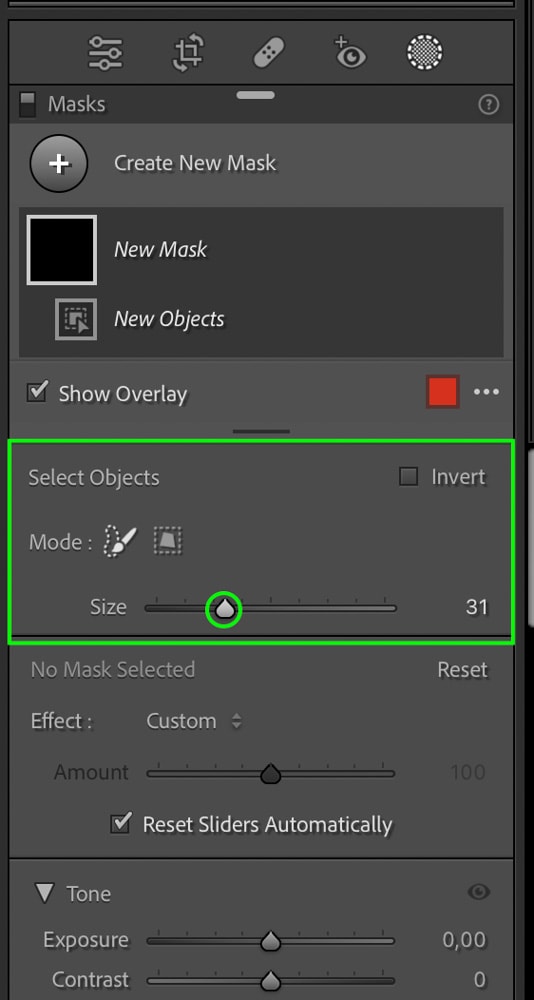Click the Create New Mask plus button
The image size is (534, 1000).
[59, 163]
